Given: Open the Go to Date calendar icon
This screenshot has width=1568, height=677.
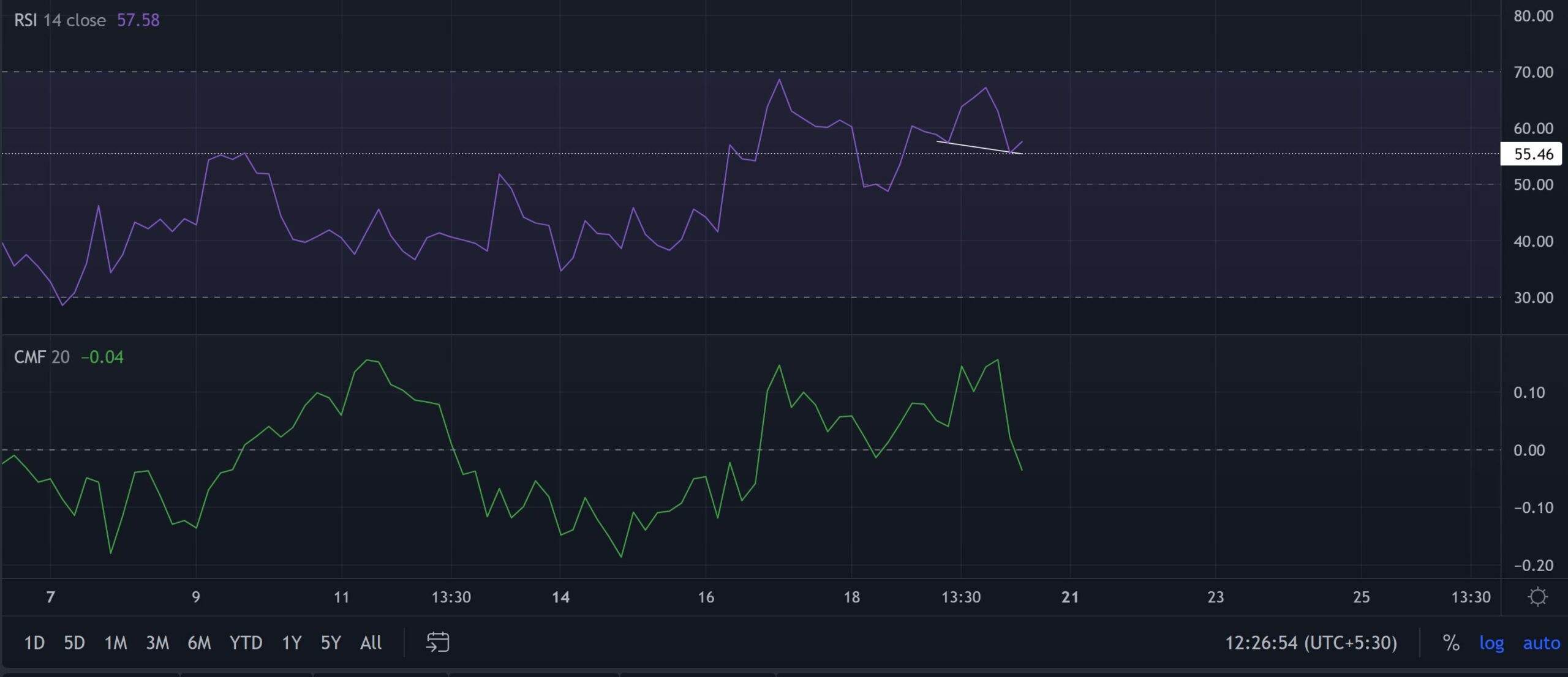Looking at the screenshot, I should (438, 643).
